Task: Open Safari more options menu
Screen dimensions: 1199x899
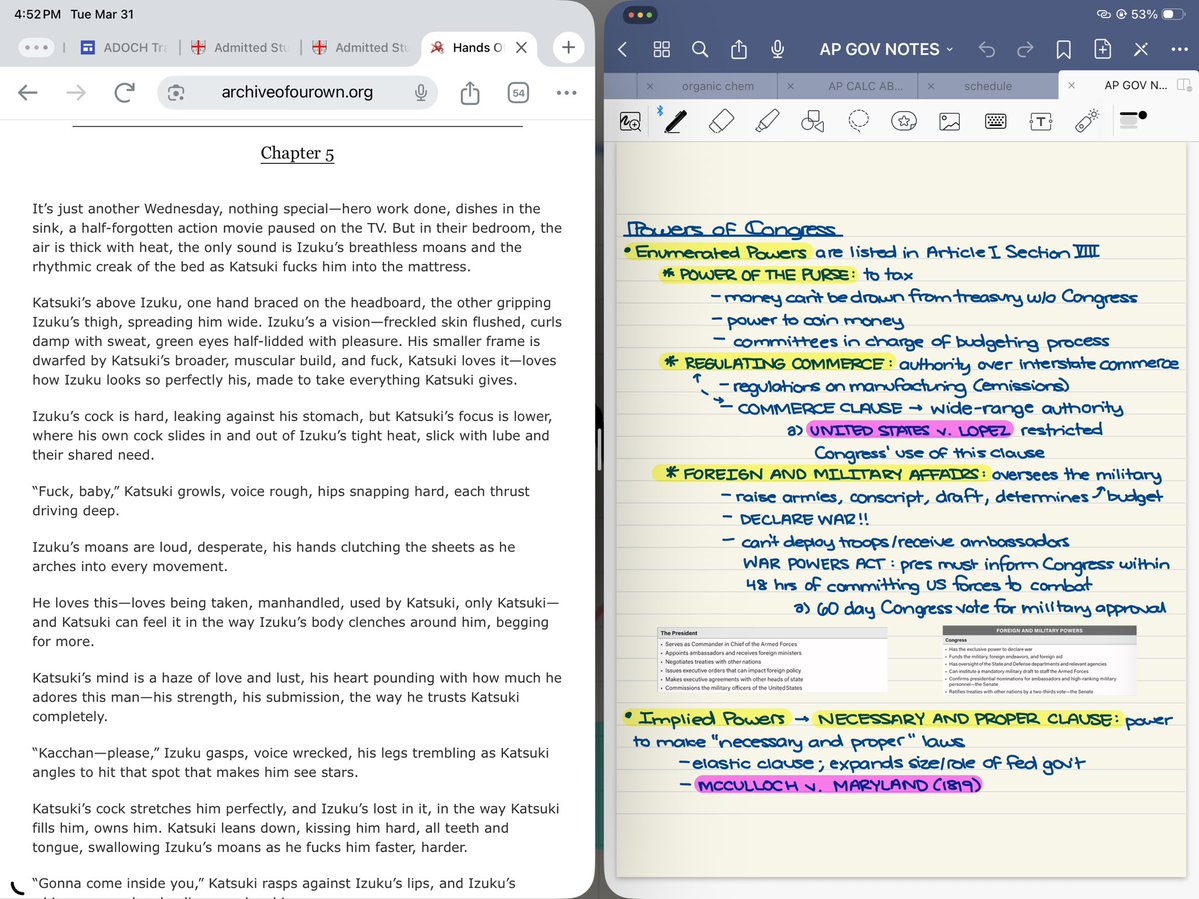Action: [x=567, y=92]
